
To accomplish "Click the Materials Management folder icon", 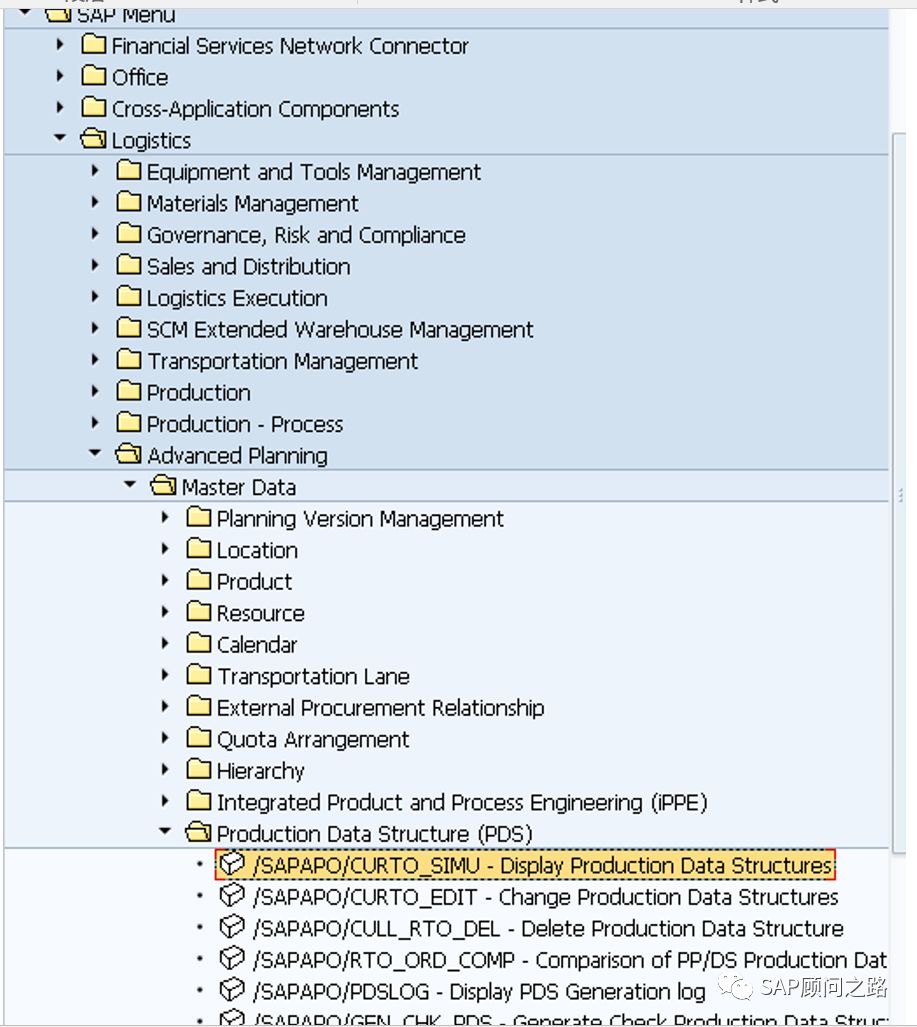I will [x=129, y=203].
